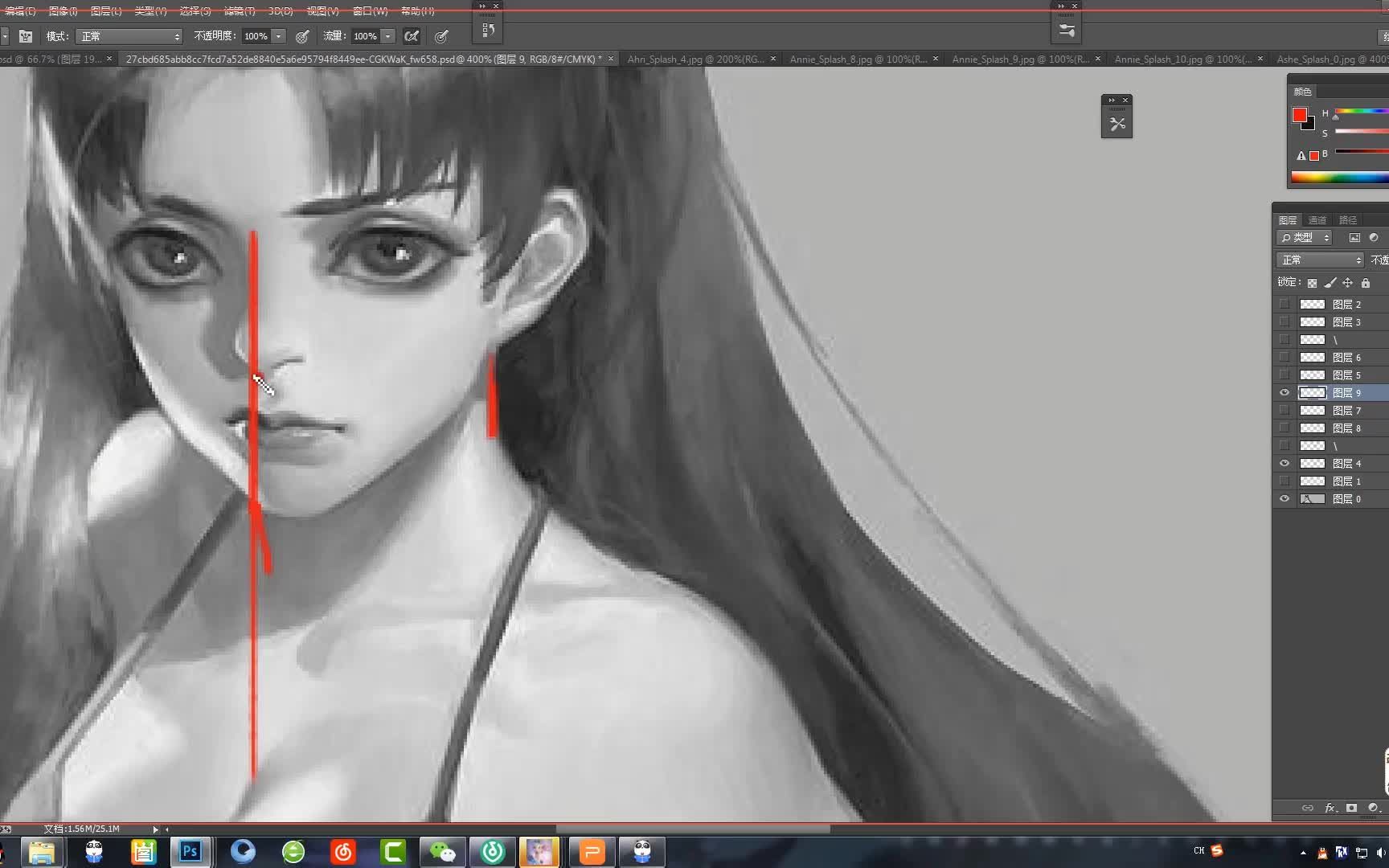This screenshot has height=868, width=1389.
Task: Switch to Annie_Splash_9.jpg document tab
Action: coord(1020,59)
